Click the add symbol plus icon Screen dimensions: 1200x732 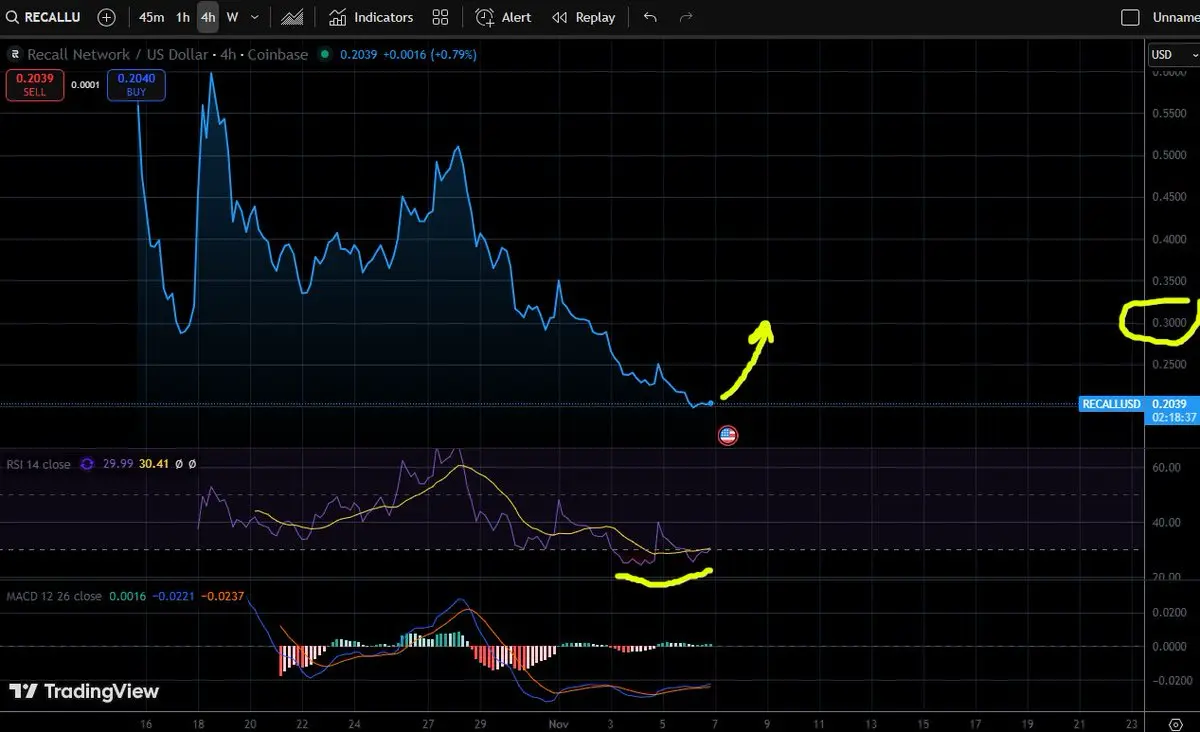pos(107,17)
